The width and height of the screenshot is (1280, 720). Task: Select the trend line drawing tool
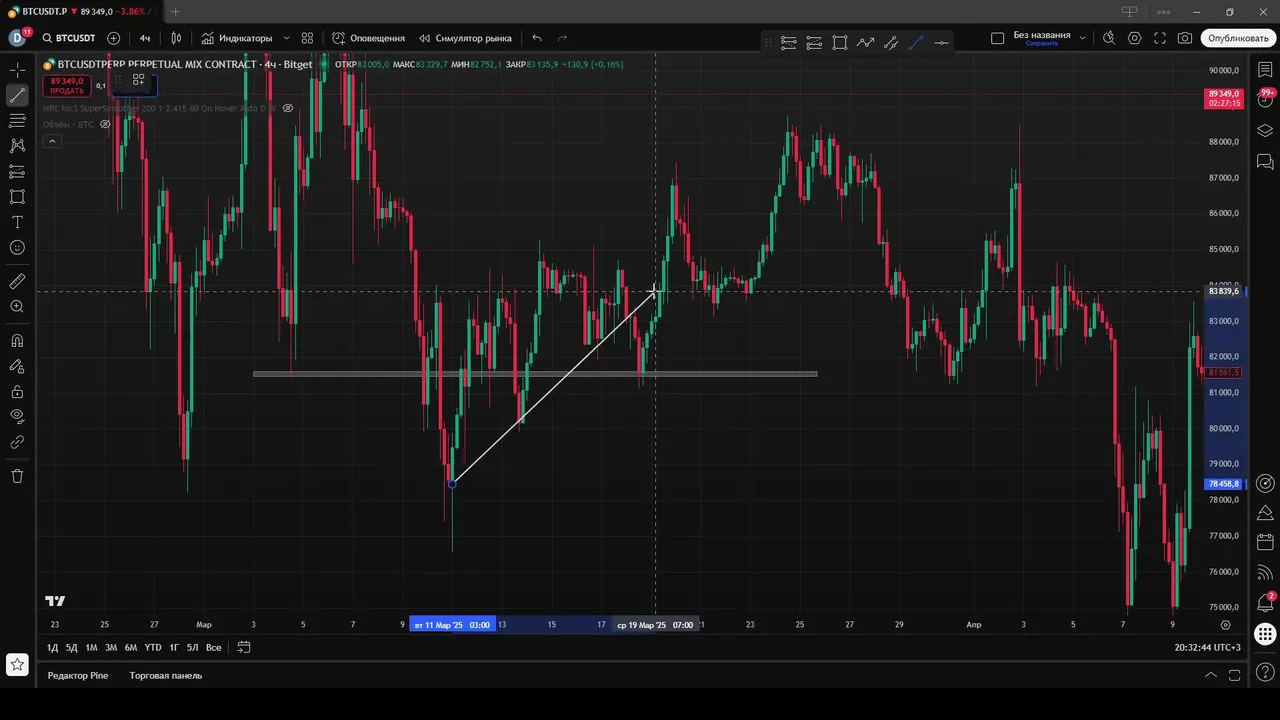click(x=17, y=96)
